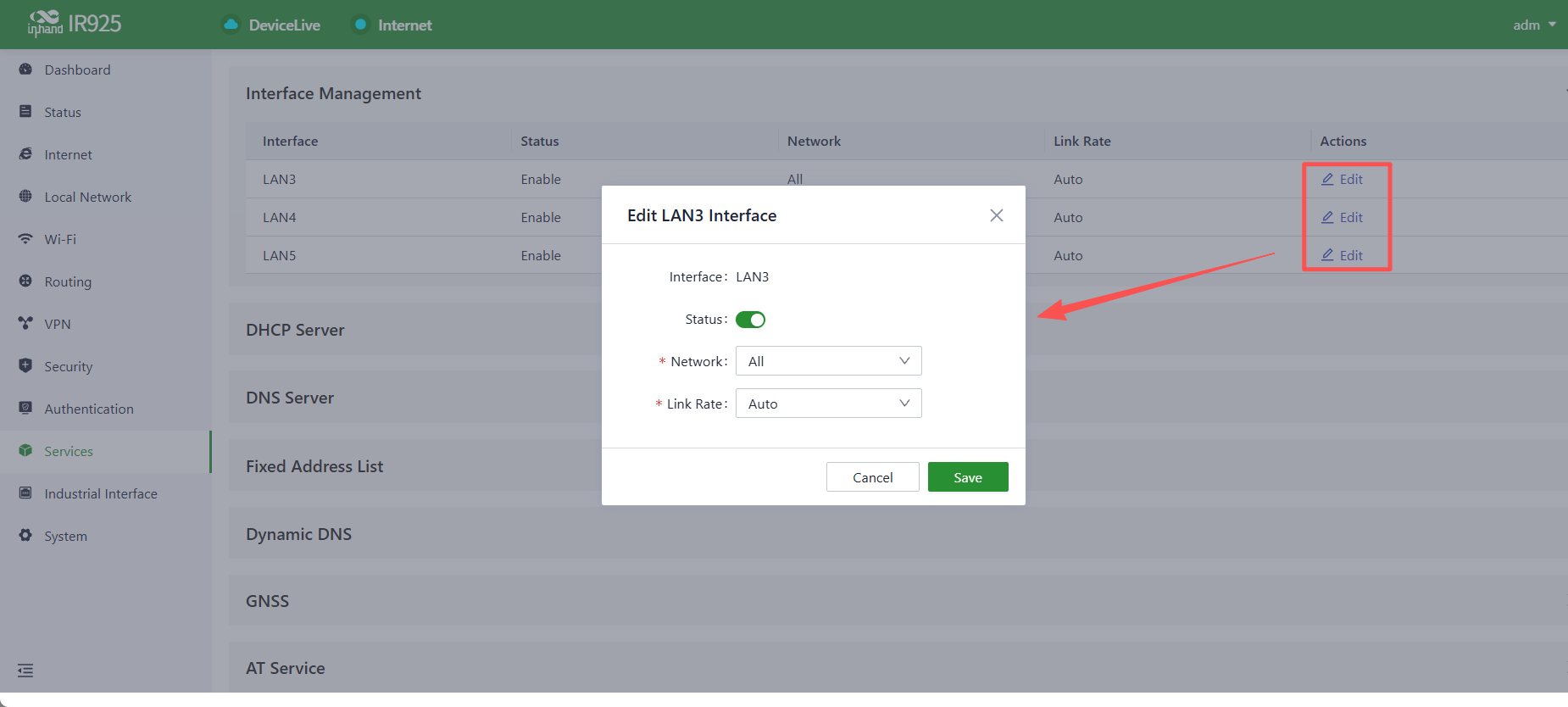
Task: Click the Internet status dot in header
Action: click(x=360, y=25)
